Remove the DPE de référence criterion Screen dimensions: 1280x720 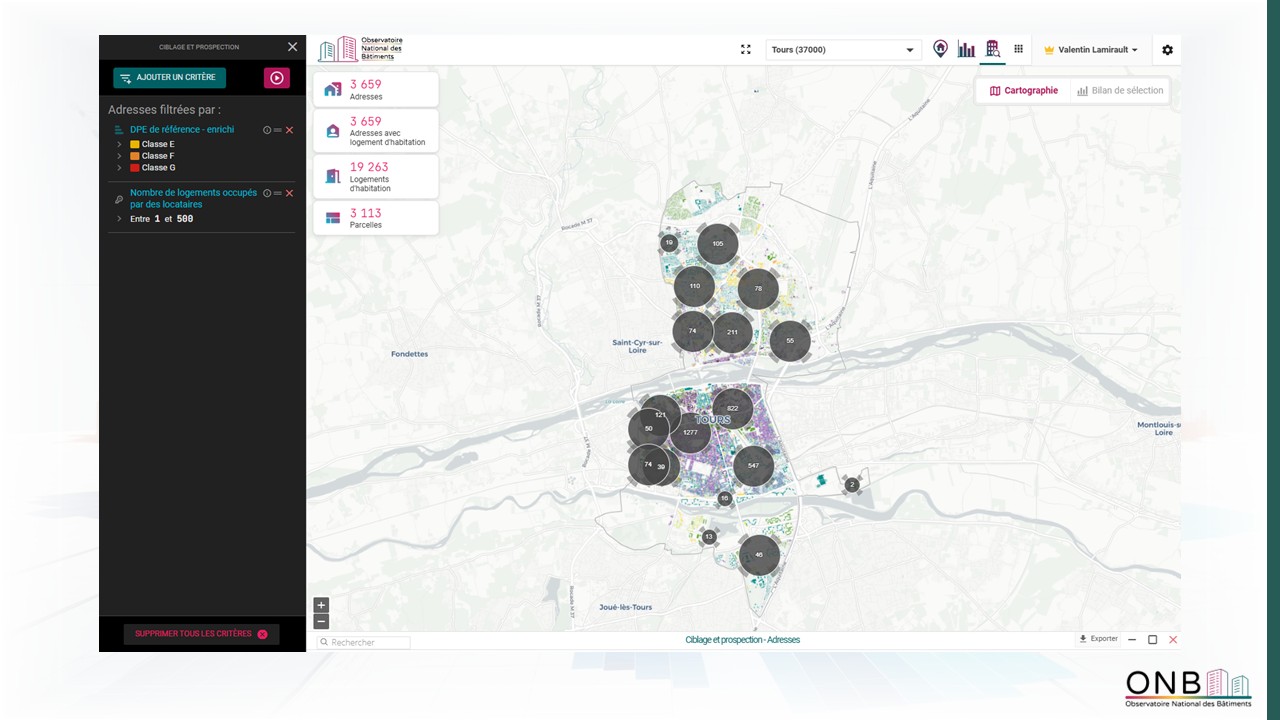pyautogui.click(x=290, y=130)
